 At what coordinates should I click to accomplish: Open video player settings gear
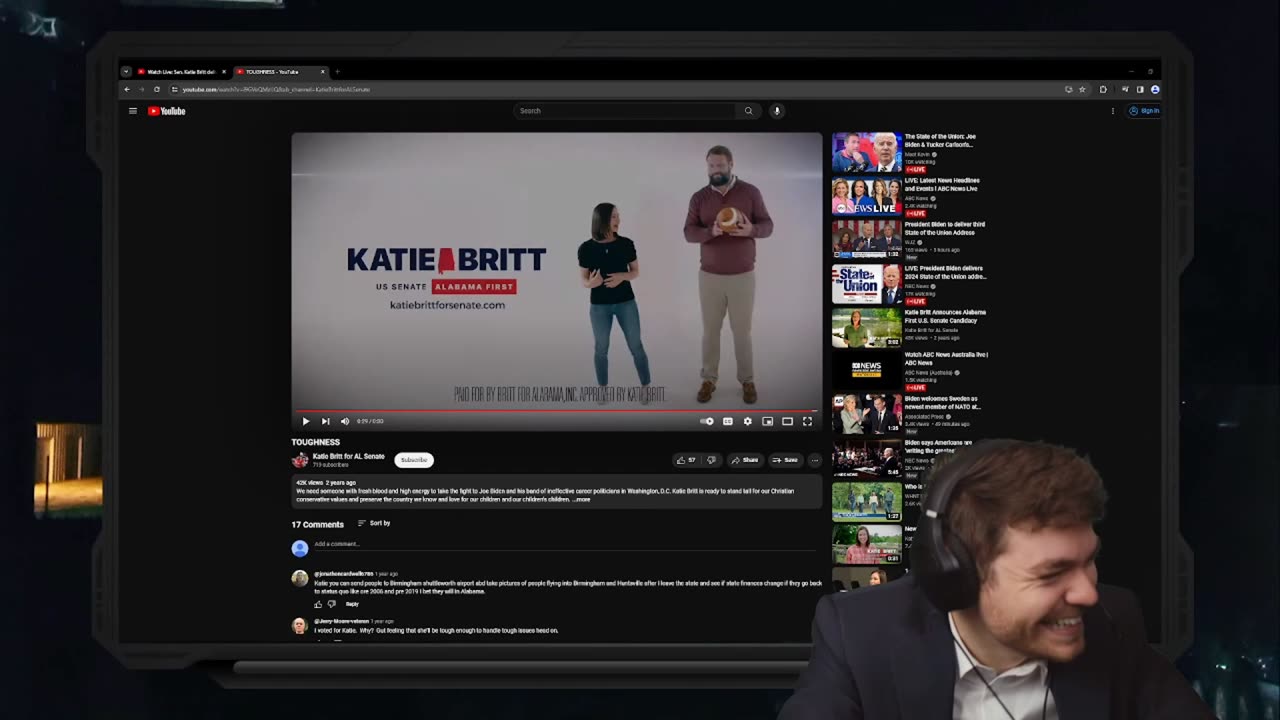point(747,421)
